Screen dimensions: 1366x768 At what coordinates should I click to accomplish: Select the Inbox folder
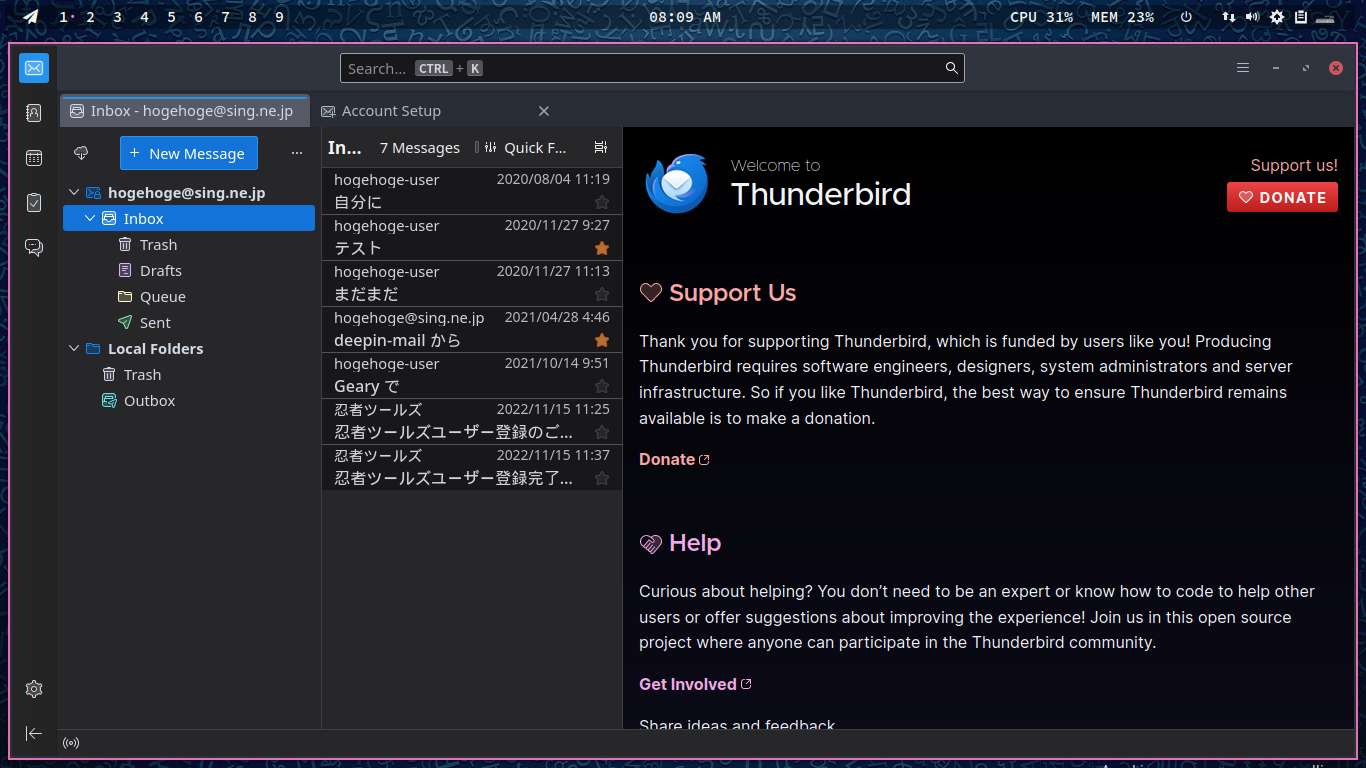click(x=189, y=218)
